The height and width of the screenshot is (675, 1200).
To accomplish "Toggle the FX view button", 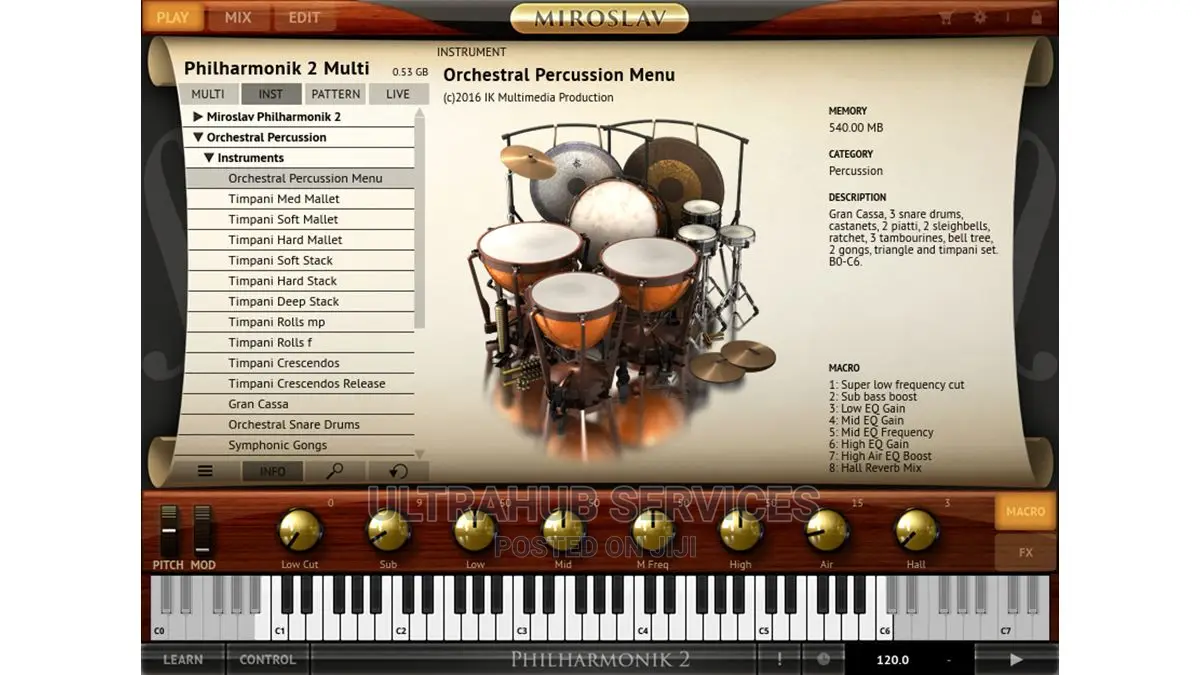I will pos(1025,552).
